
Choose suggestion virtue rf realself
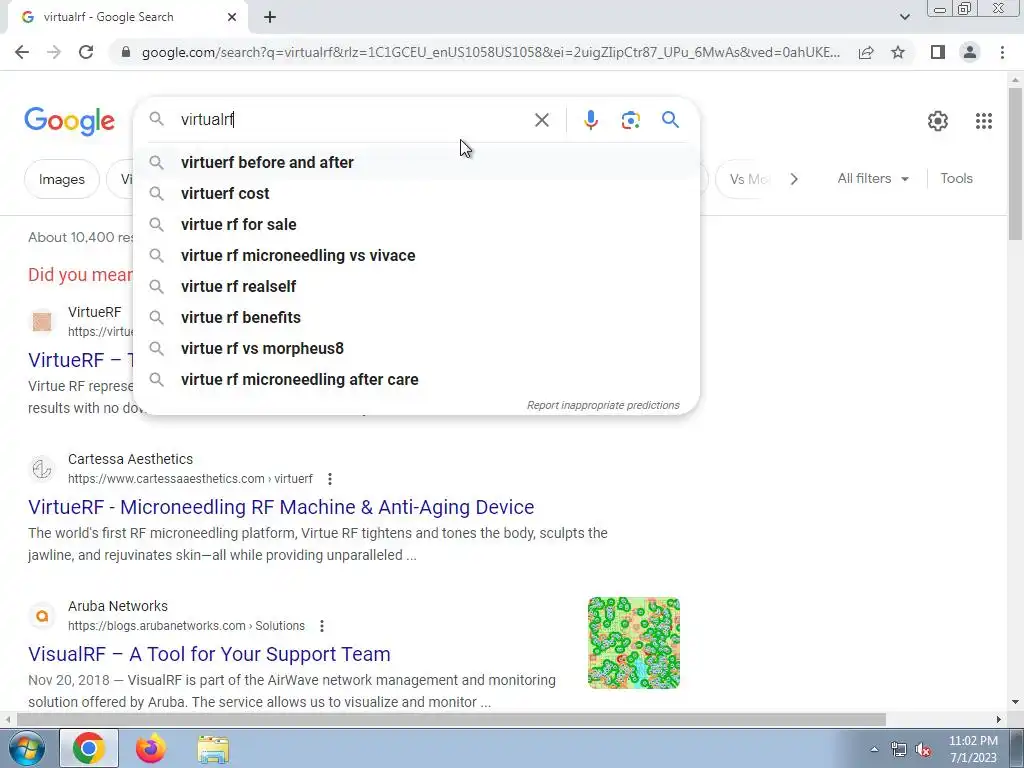tap(416, 287)
